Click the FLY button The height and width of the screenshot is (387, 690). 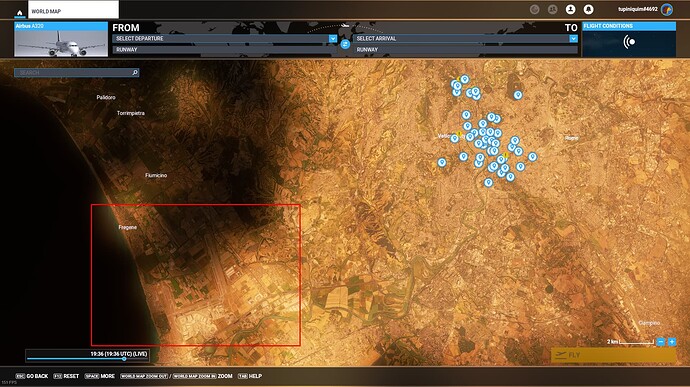(613, 355)
